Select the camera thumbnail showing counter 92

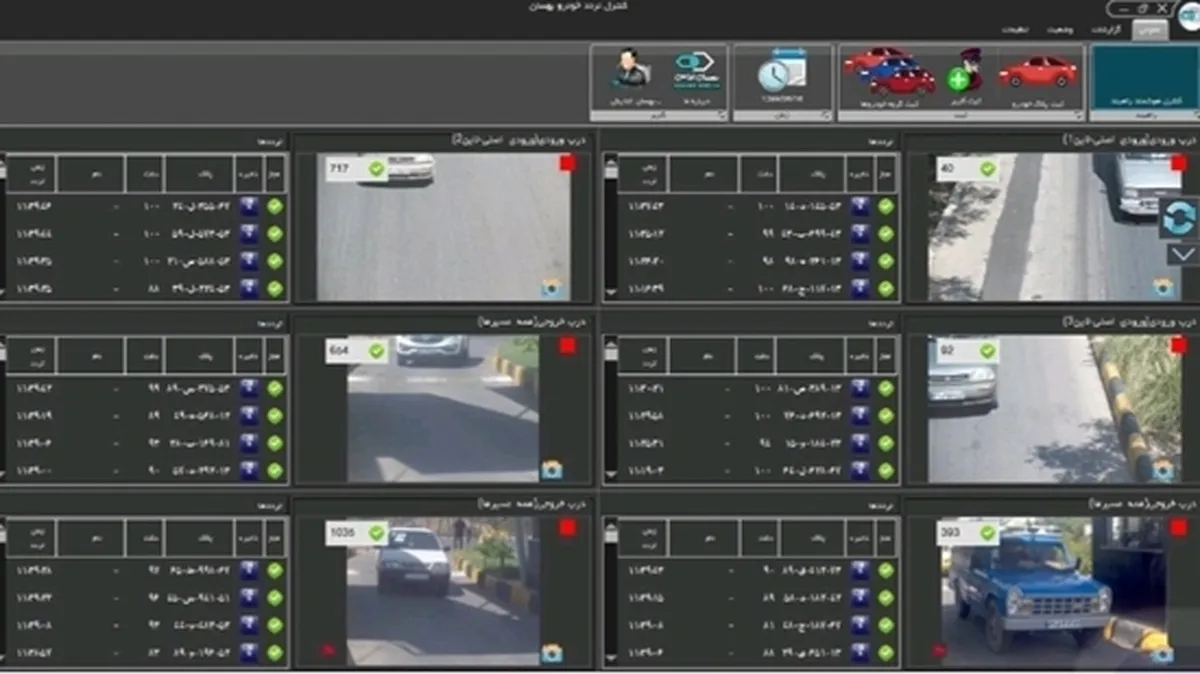(x=1055, y=409)
